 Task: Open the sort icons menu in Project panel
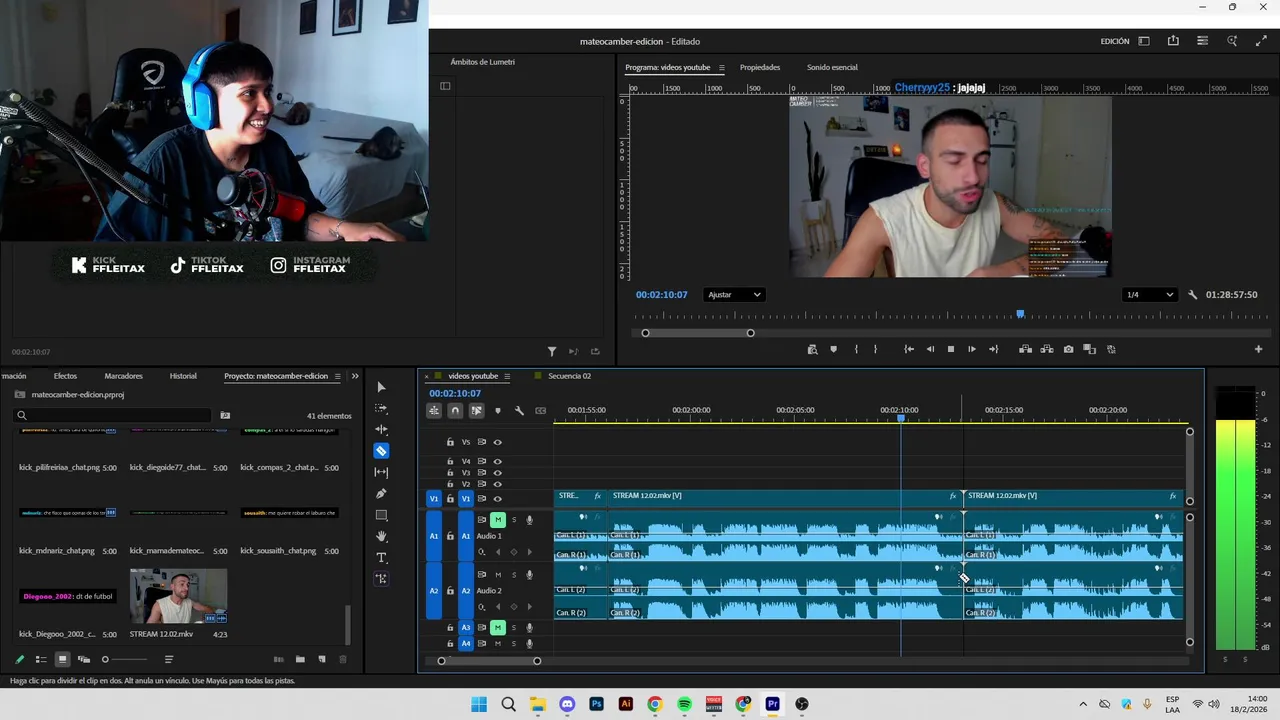(169, 659)
